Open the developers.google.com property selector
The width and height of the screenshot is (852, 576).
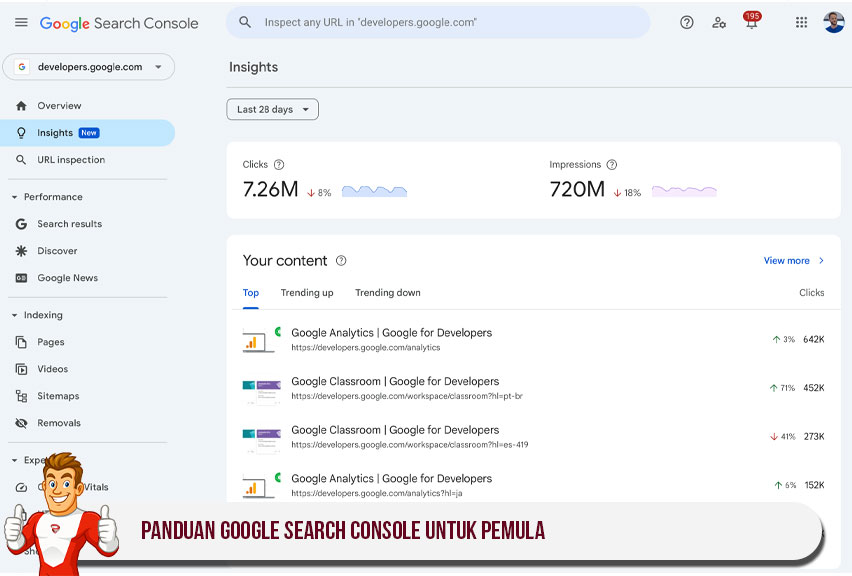click(89, 67)
